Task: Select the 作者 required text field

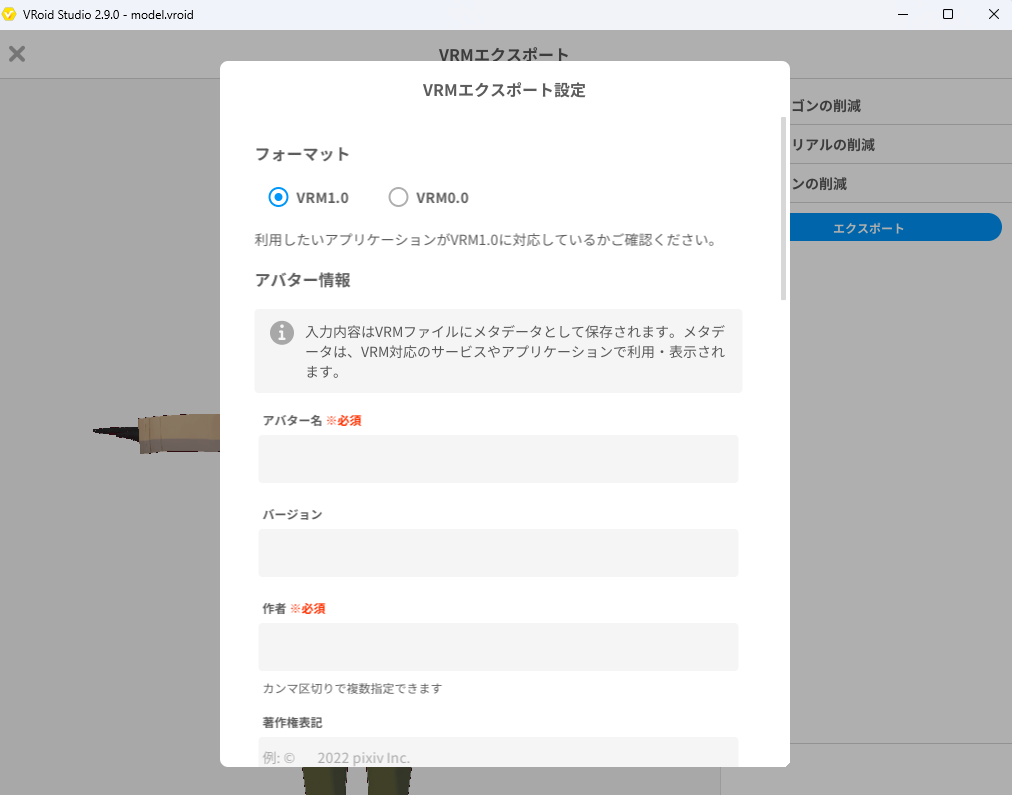Action: (498, 647)
